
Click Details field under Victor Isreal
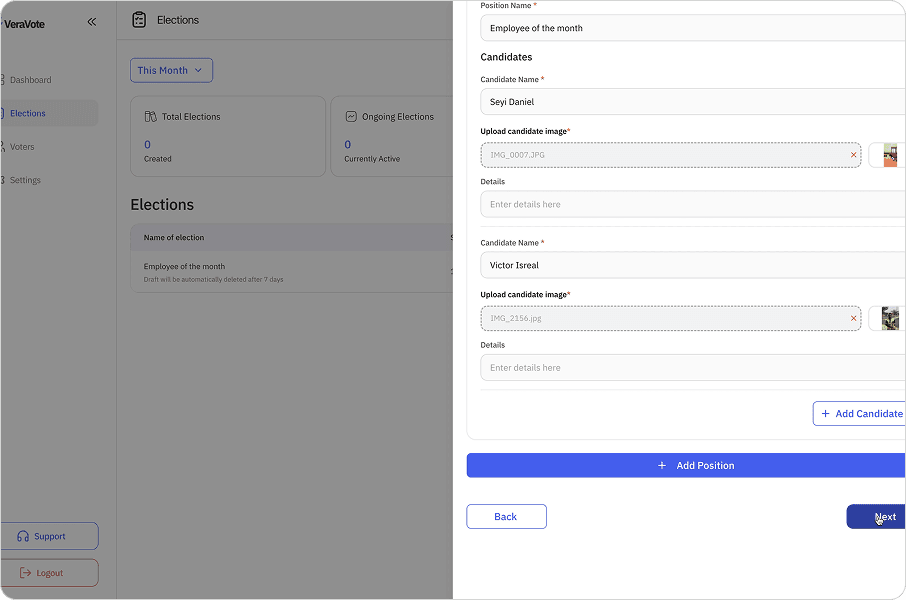[690, 368]
